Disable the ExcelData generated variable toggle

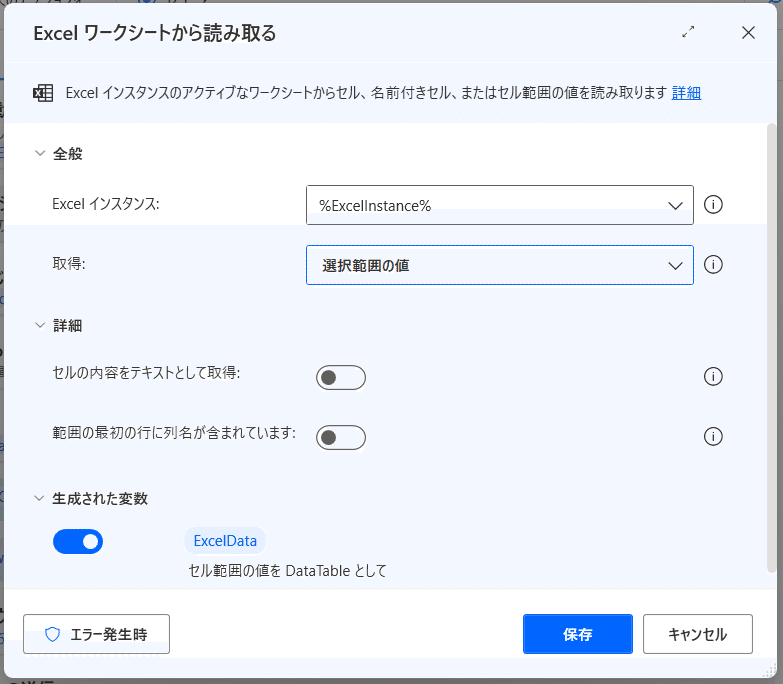click(78, 542)
